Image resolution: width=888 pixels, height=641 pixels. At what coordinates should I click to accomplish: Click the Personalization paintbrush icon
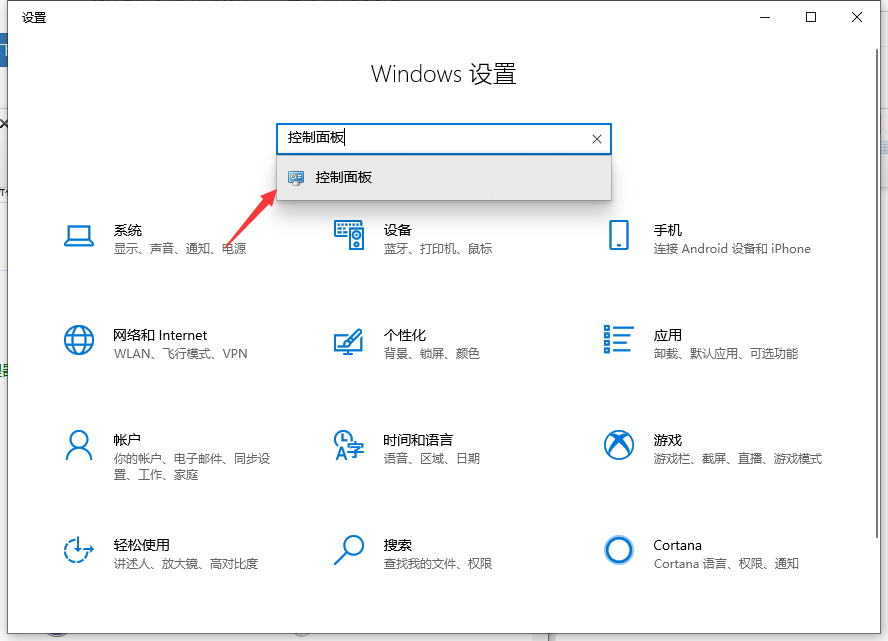[x=348, y=341]
